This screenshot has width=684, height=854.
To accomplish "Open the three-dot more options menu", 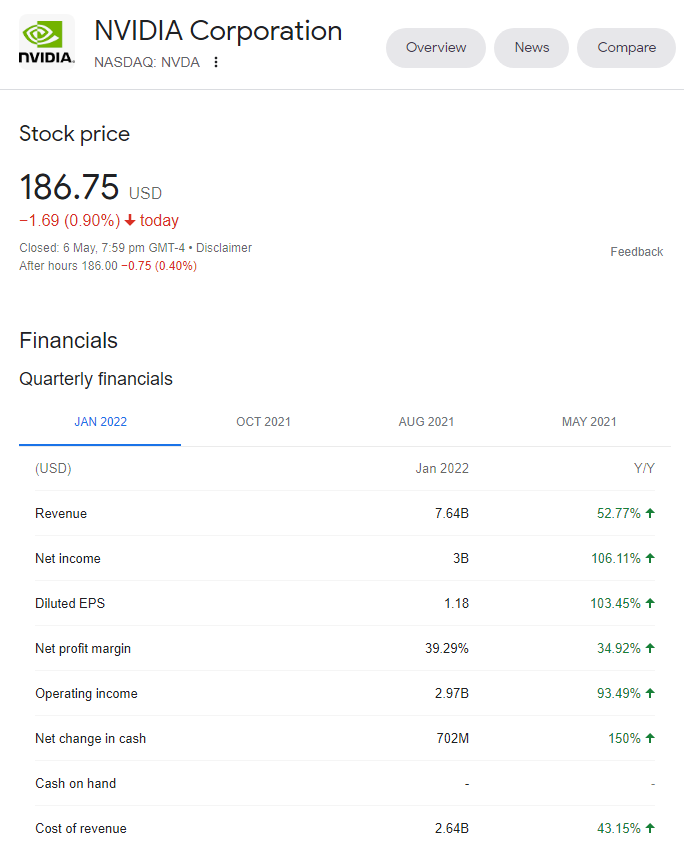I will (216, 62).
